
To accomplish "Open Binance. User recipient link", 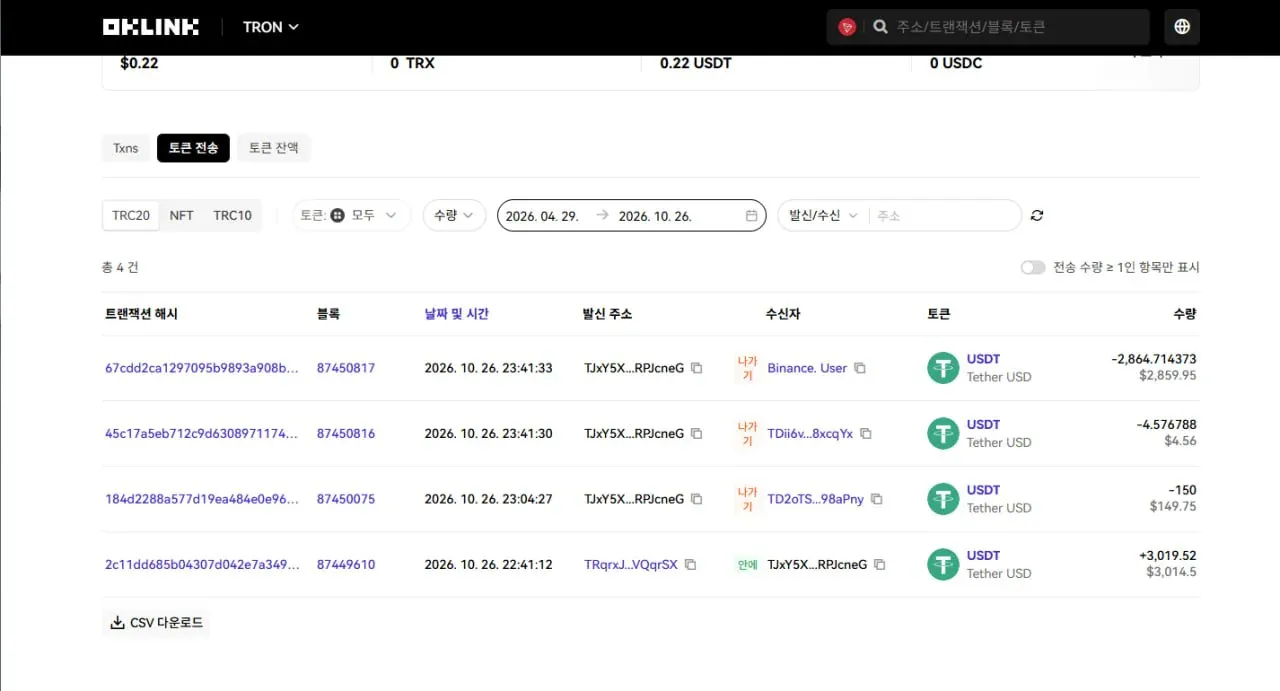I will [x=807, y=368].
